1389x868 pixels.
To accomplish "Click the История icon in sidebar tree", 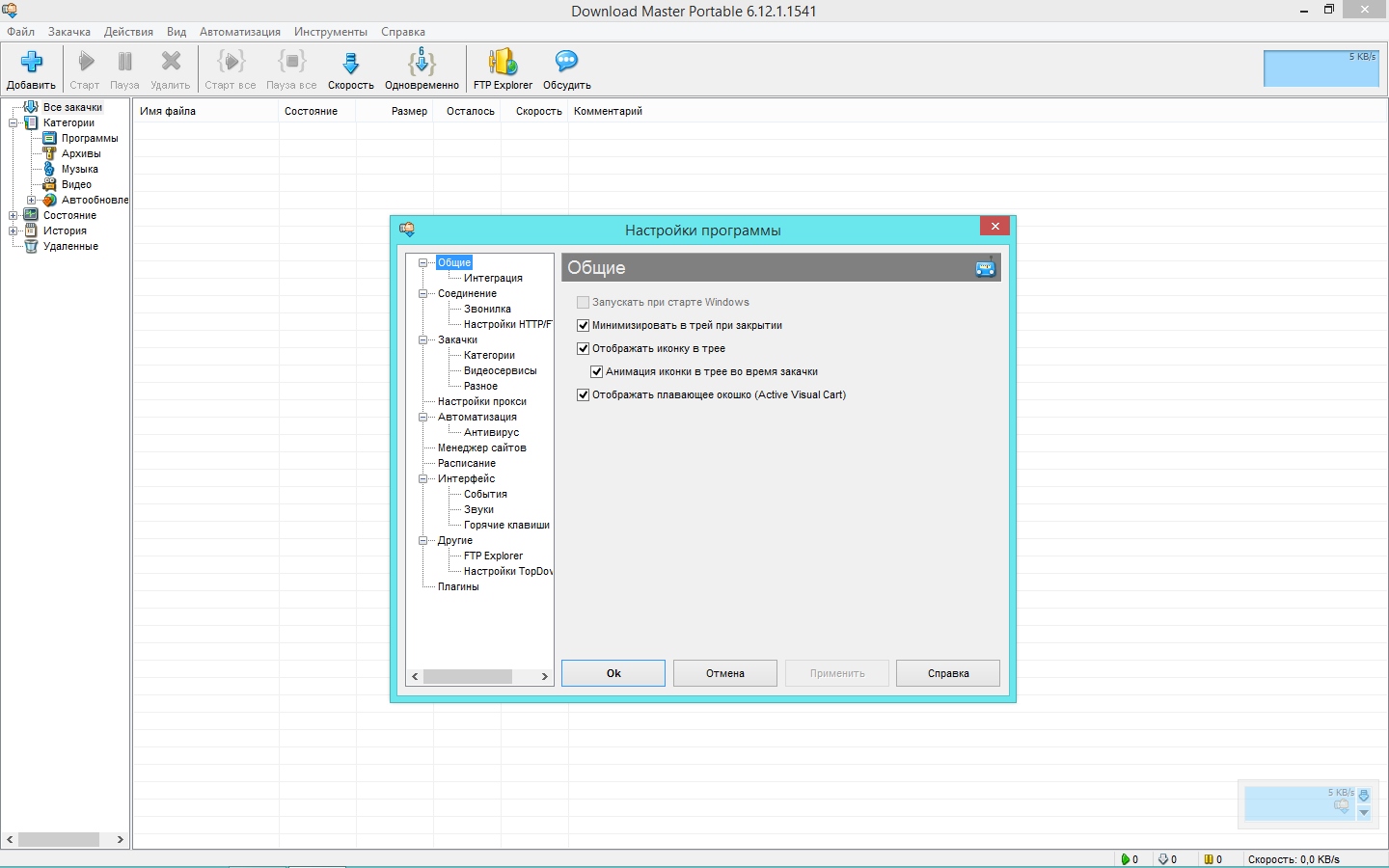I will [x=31, y=231].
